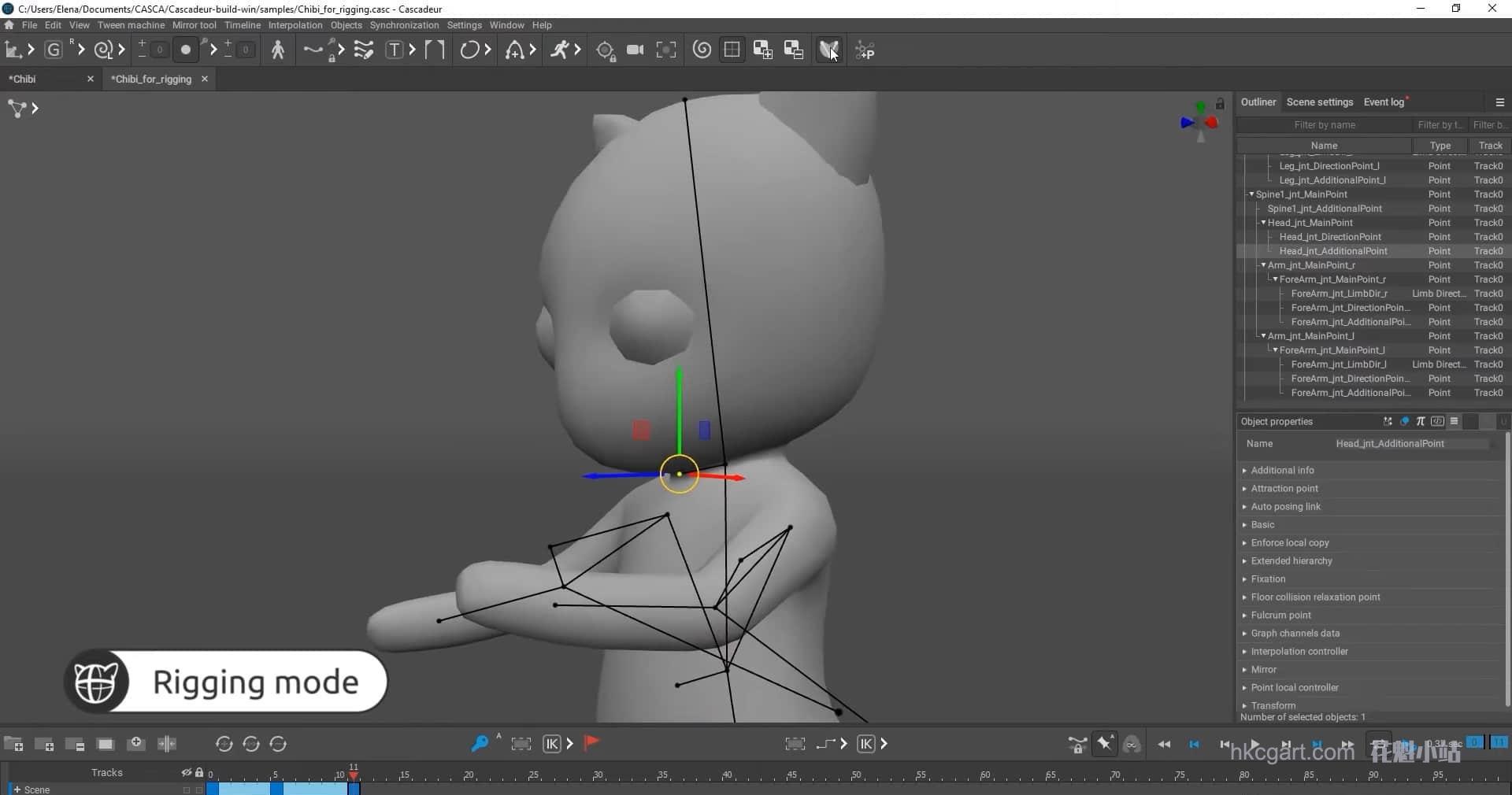Toggle the viewport lock icon
The image size is (1512, 795).
(x=1220, y=104)
